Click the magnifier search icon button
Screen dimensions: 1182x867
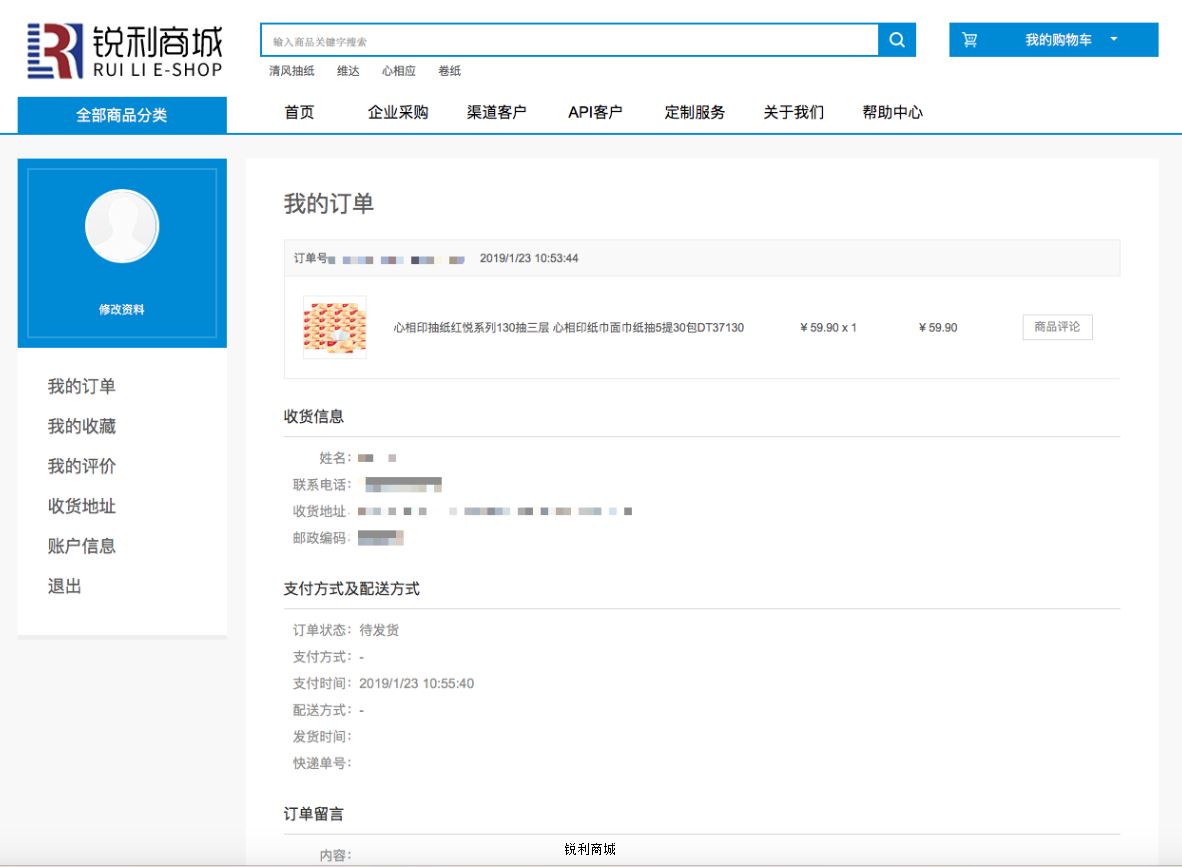tap(897, 40)
